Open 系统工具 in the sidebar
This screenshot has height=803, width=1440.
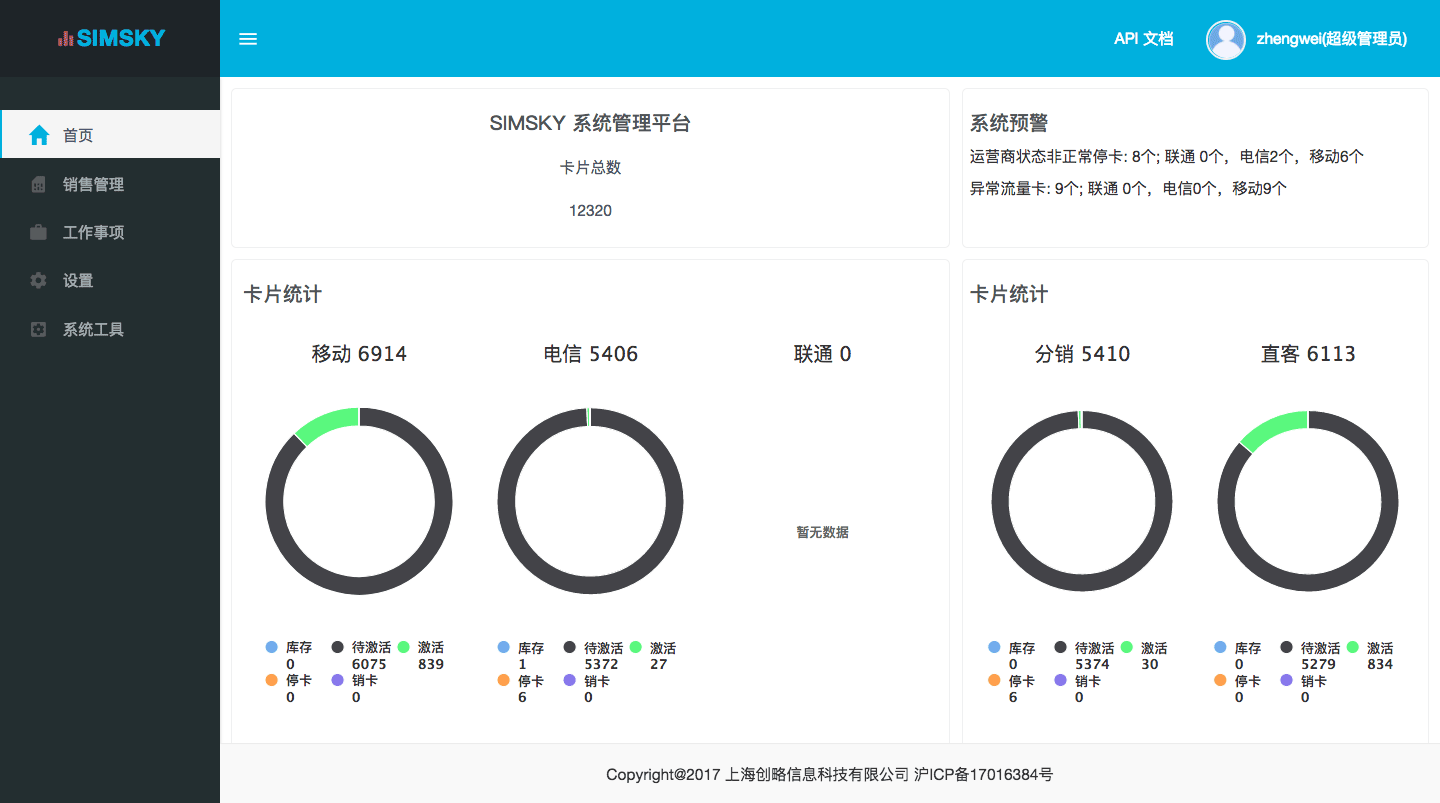pos(93,329)
